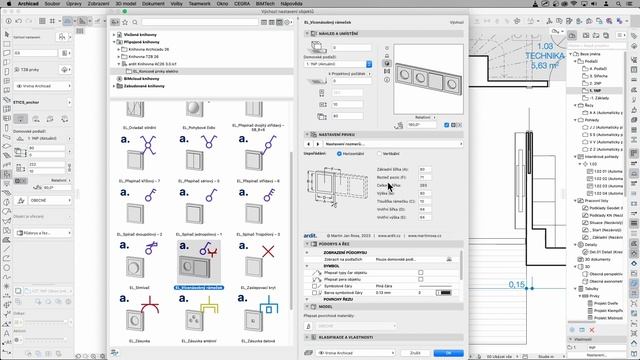Pick the EL_Spínač jednopólový - 1 object

(x=199, y=211)
